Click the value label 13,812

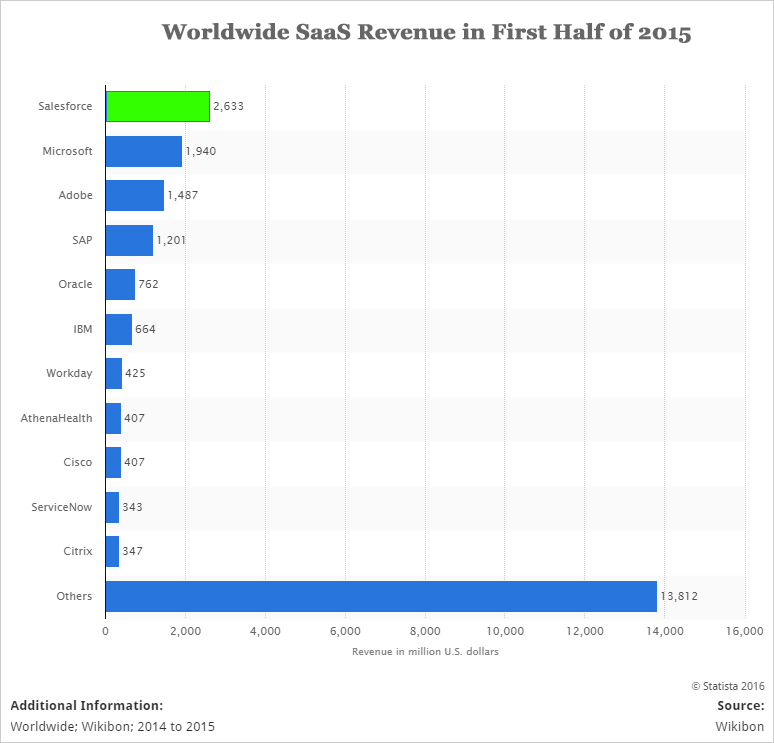point(679,596)
